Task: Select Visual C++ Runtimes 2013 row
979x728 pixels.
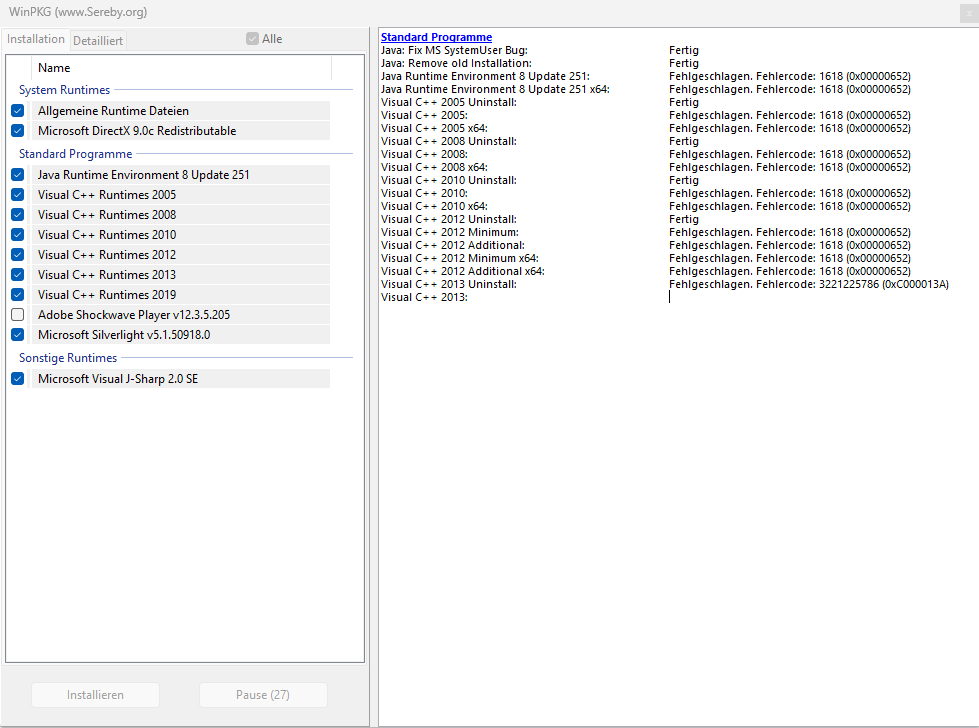Action: click(x=180, y=275)
